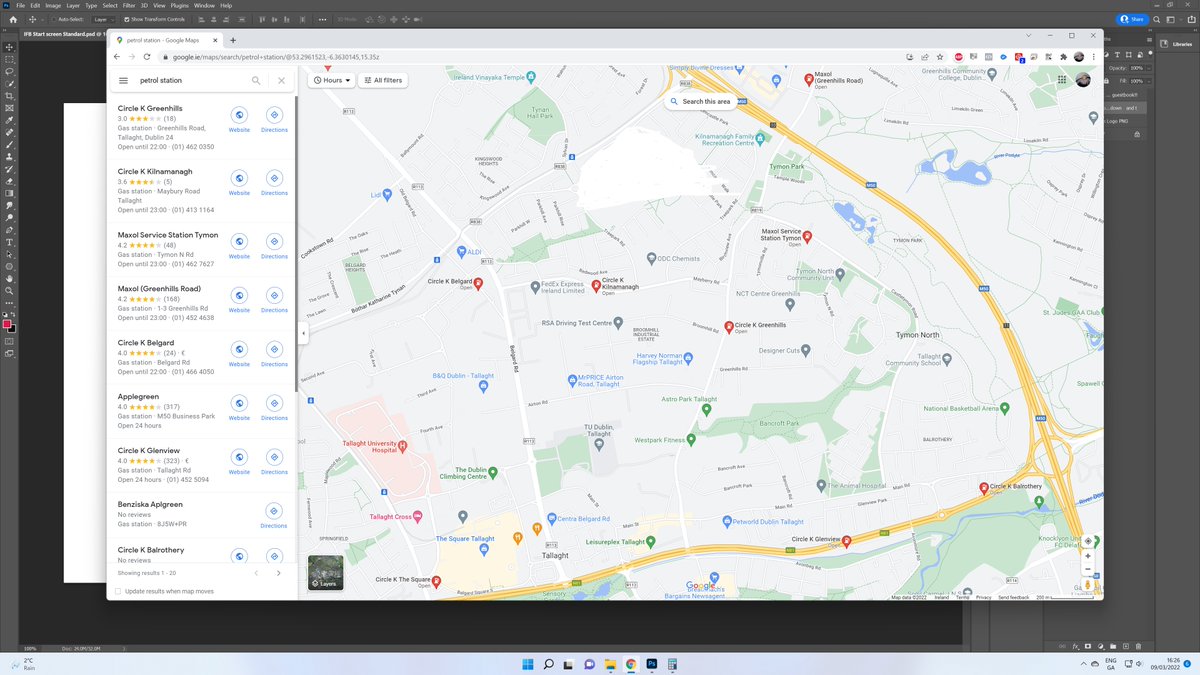This screenshot has width=1200, height=675.
Task: Bookmark this page with the star icon
Action: [940, 56]
